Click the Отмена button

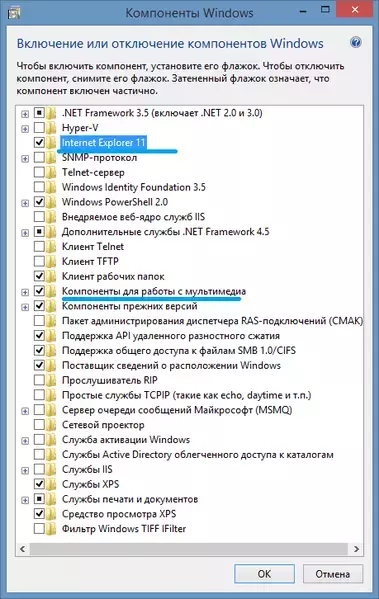[333, 574]
